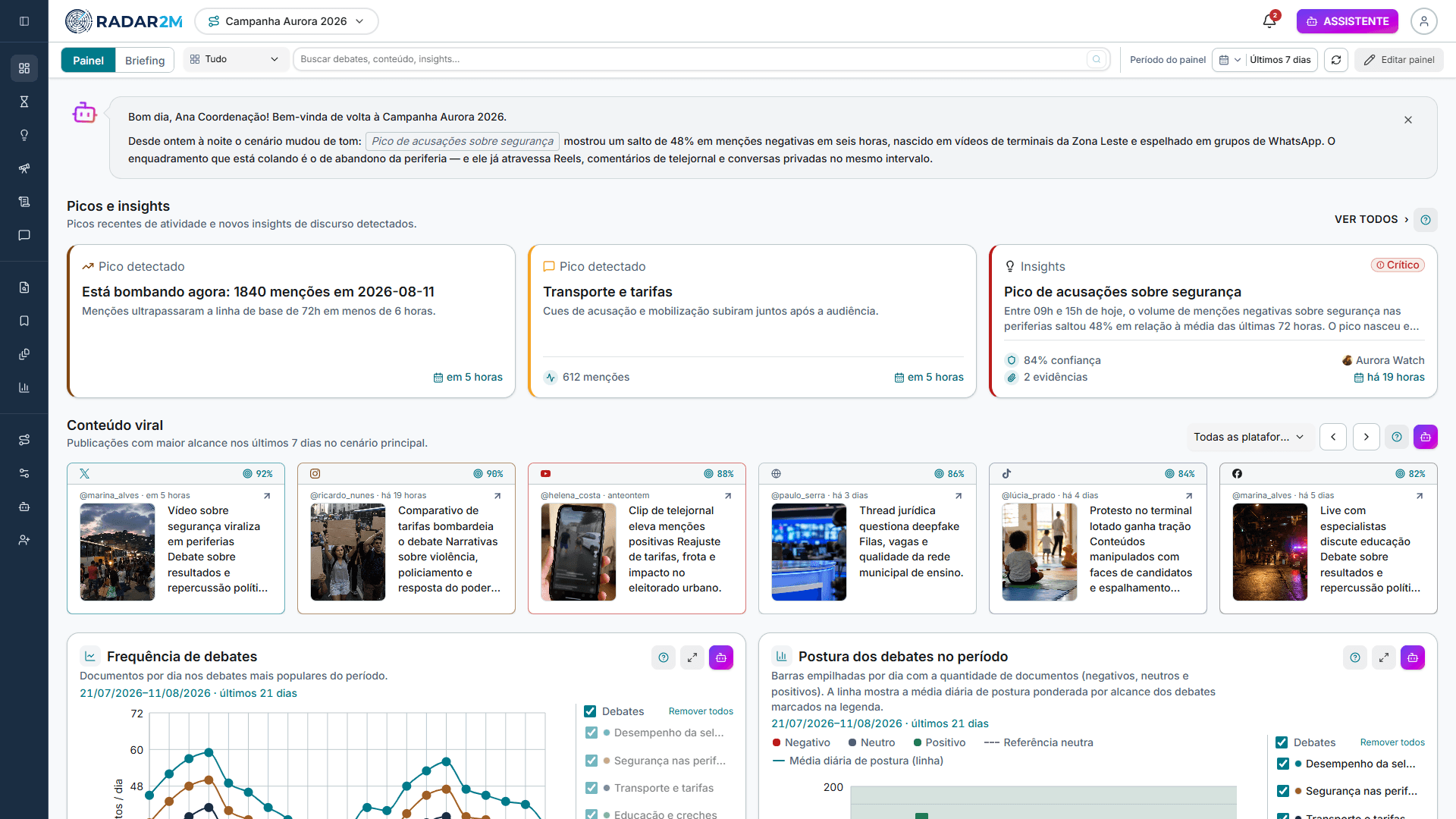Open thumbnail of Clip de telejornal post
The height and width of the screenshot is (819, 1456).
tap(579, 552)
